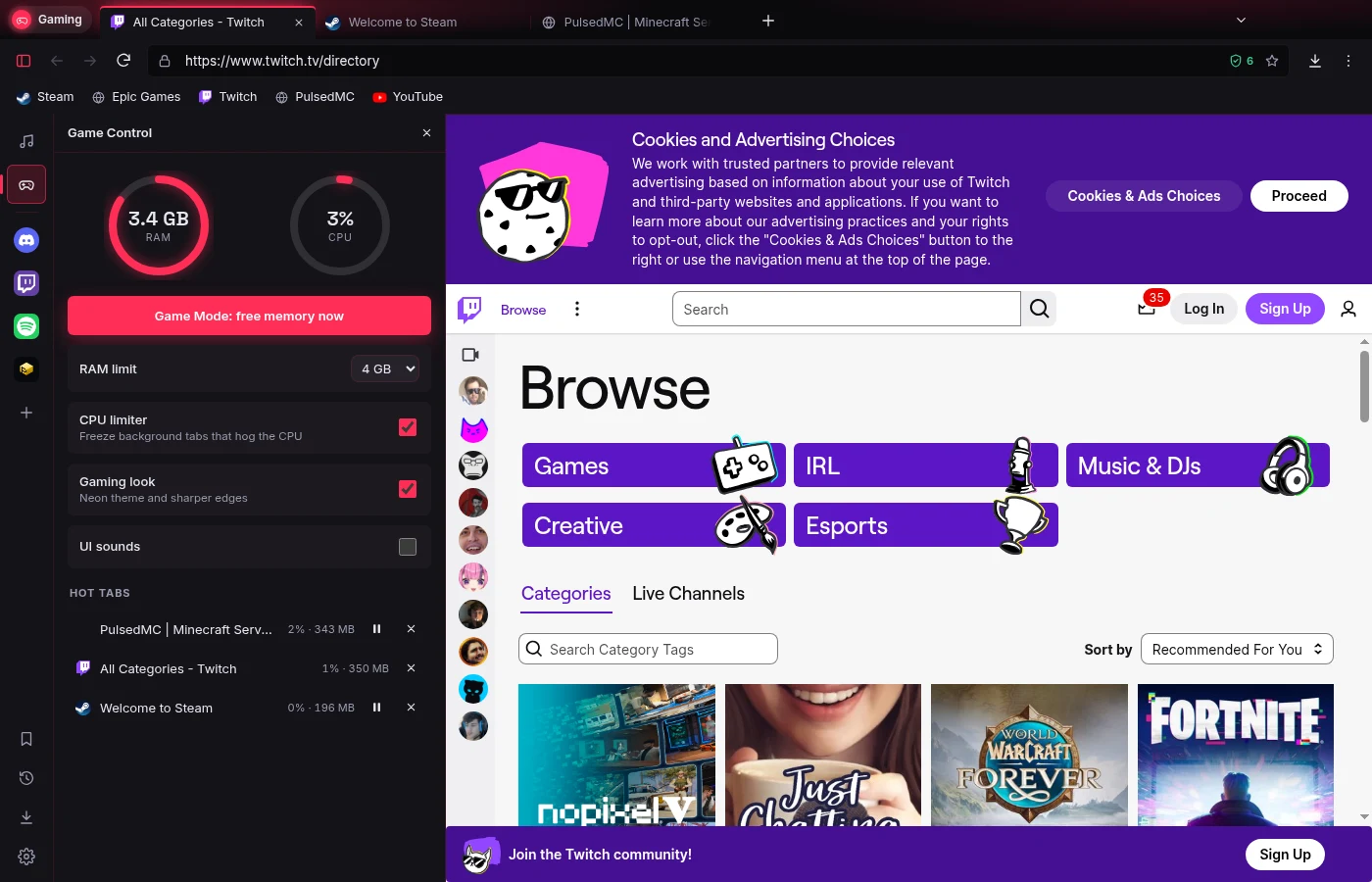
Task: Click the Twitch search magnifier button
Action: (x=1039, y=309)
